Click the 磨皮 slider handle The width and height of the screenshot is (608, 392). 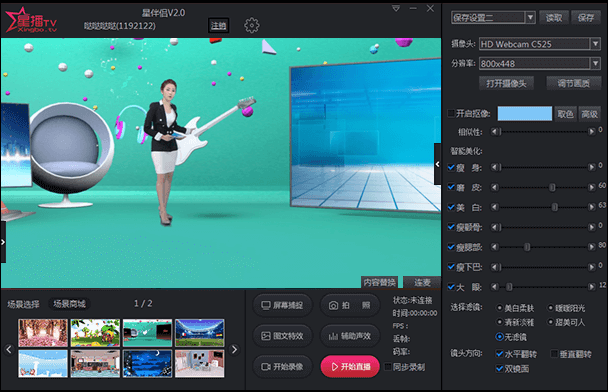pos(552,188)
